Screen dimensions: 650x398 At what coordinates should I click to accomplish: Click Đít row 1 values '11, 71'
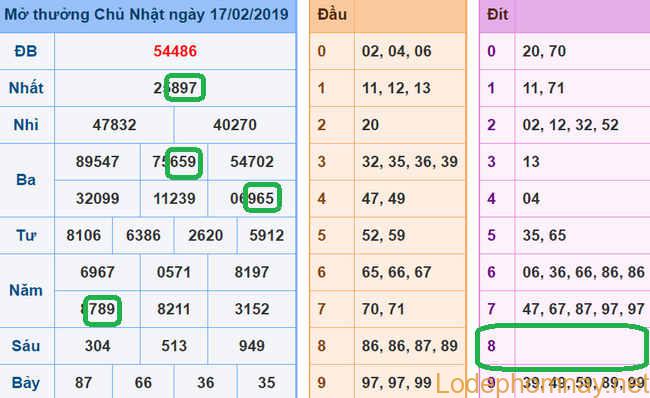point(543,88)
